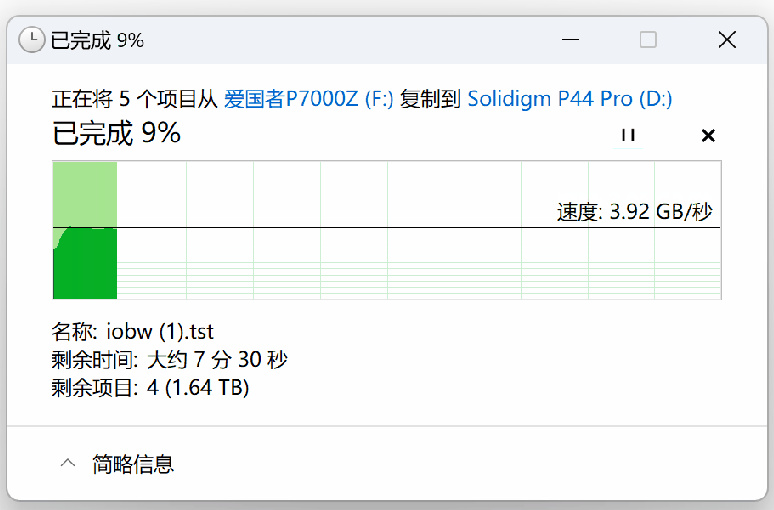Click the 简略信息 label
The width and height of the screenshot is (774, 510).
tap(133, 463)
